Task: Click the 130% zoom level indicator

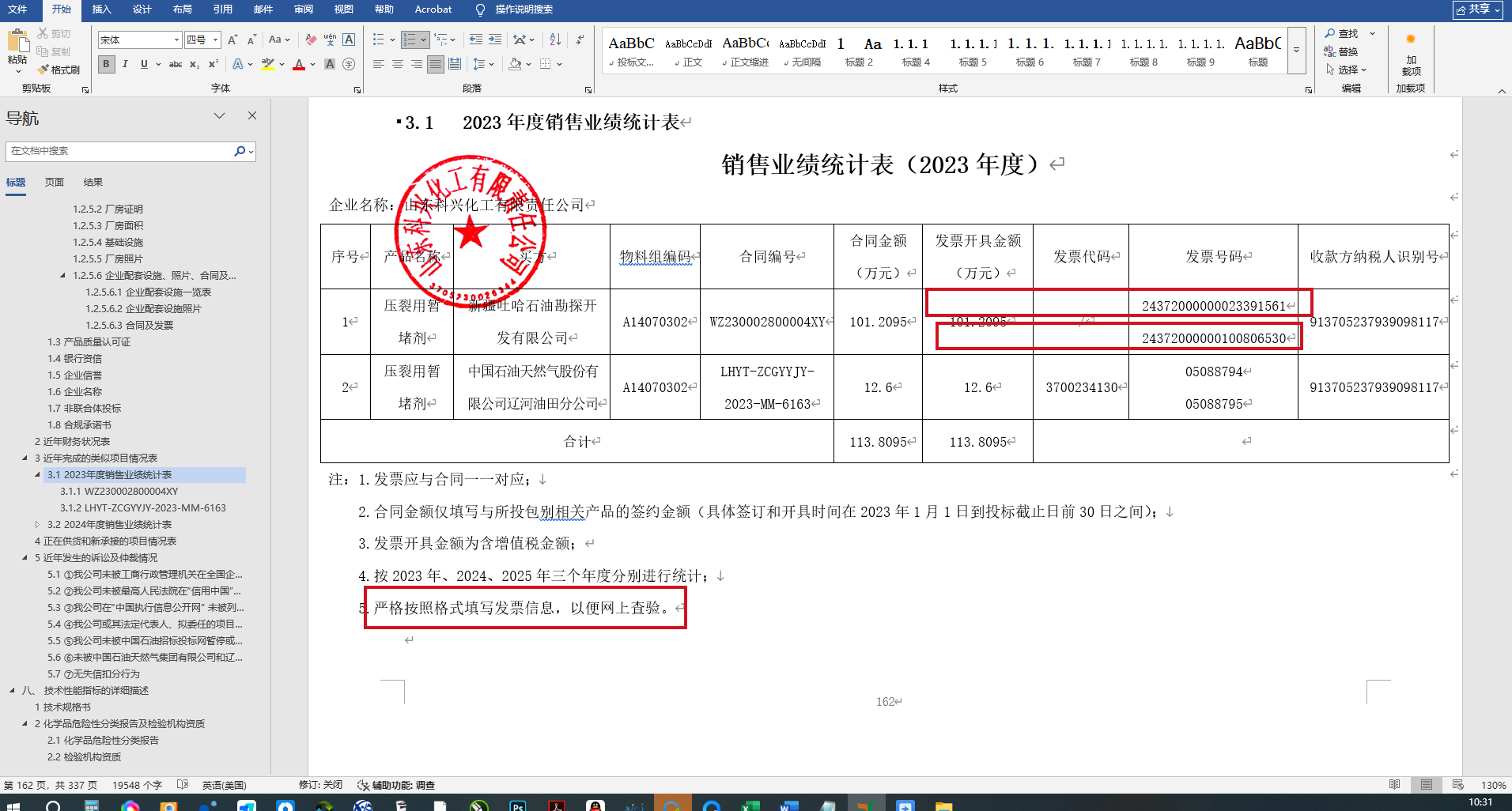Action: 1493,785
